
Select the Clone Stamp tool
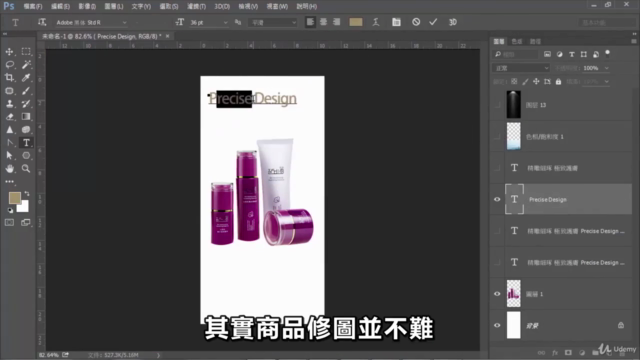pos(9,104)
